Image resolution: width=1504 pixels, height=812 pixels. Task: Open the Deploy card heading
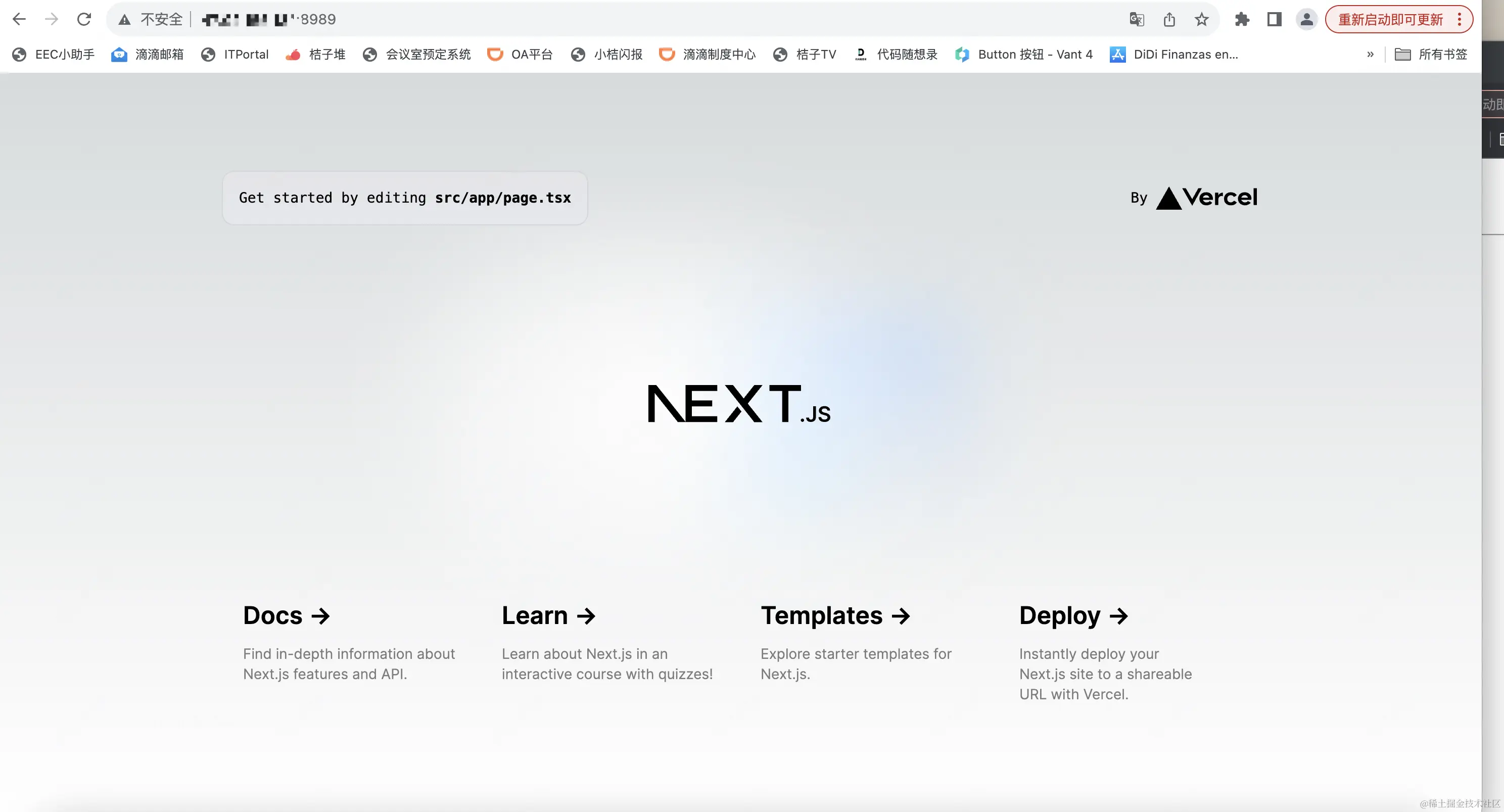1074,616
